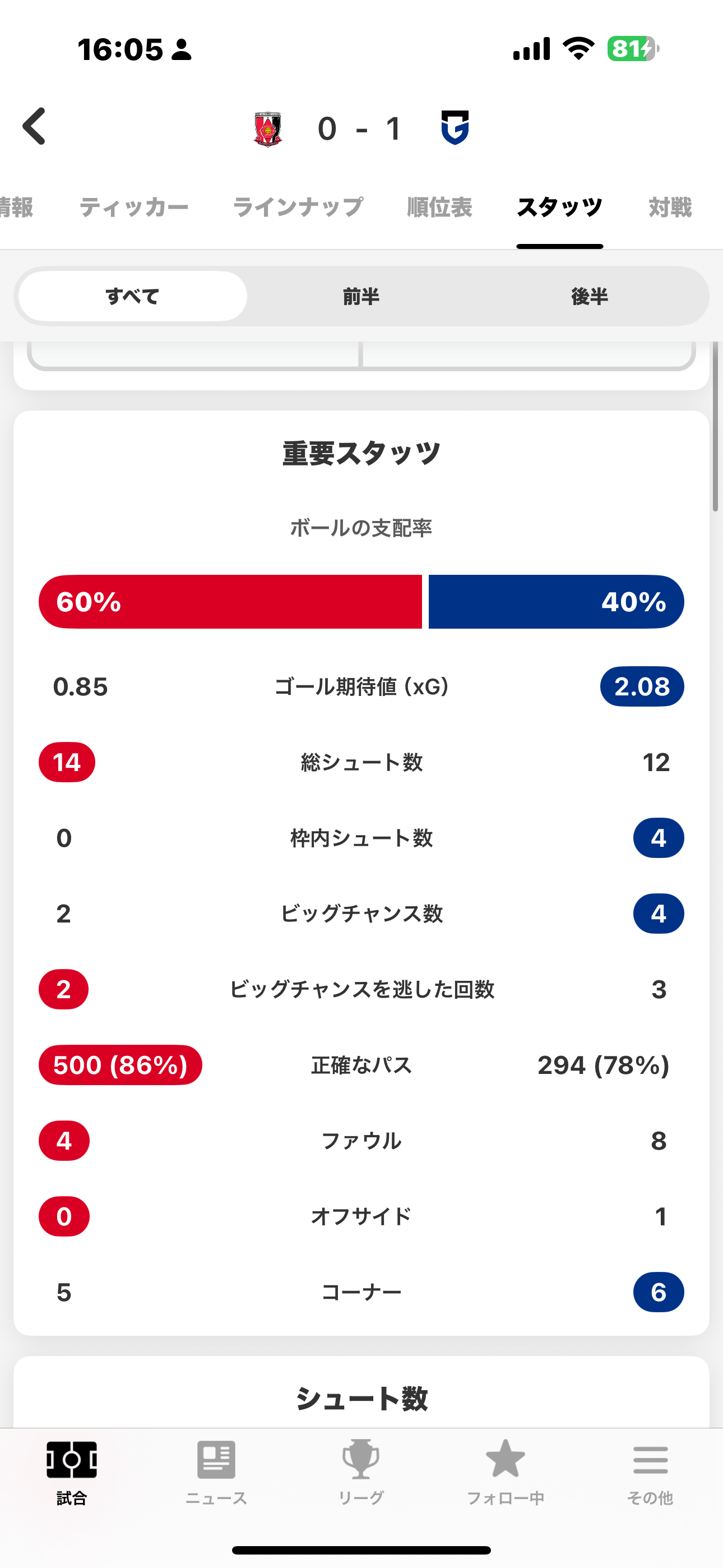This screenshot has height=1568, width=723.
Task: Open the red home team crest
Action: (x=268, y=129)
